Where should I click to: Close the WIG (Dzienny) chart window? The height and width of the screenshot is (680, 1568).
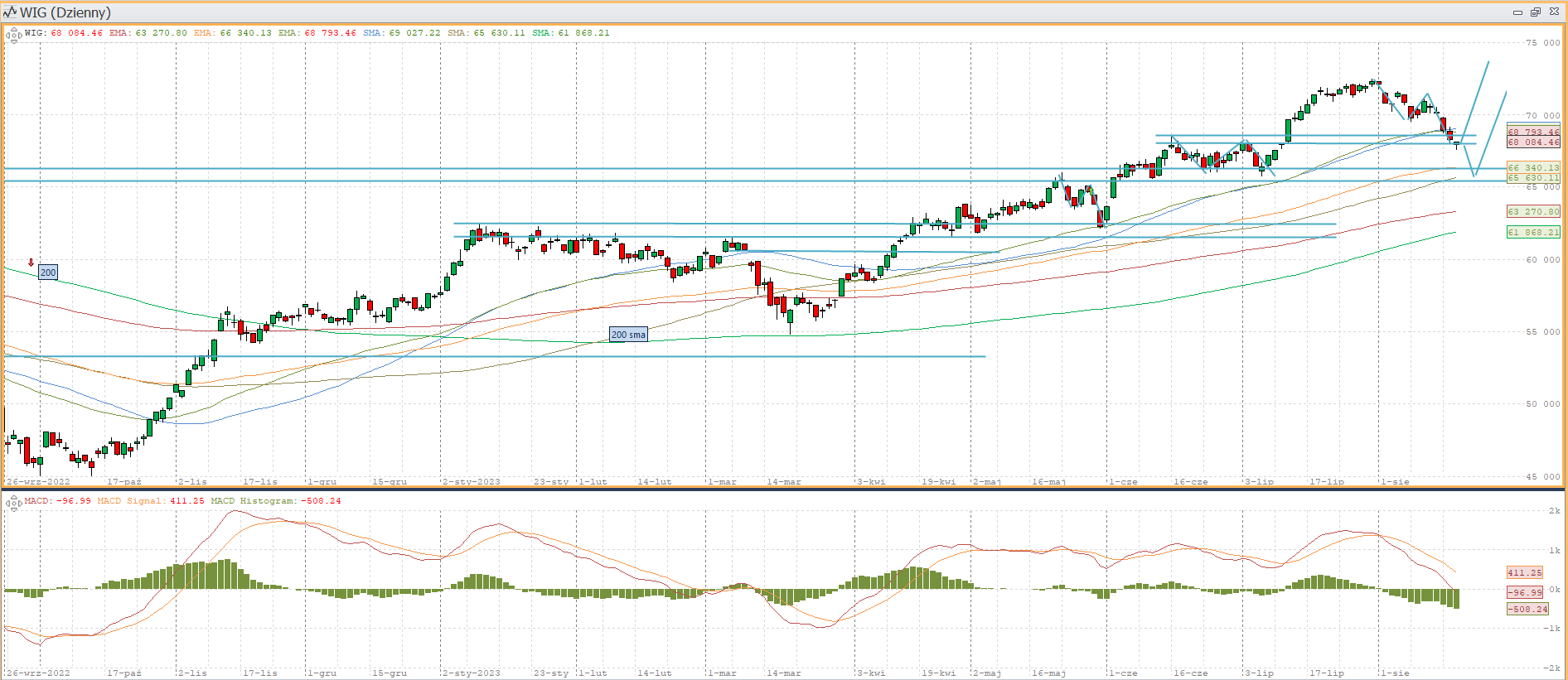(x=1554, y=12)
